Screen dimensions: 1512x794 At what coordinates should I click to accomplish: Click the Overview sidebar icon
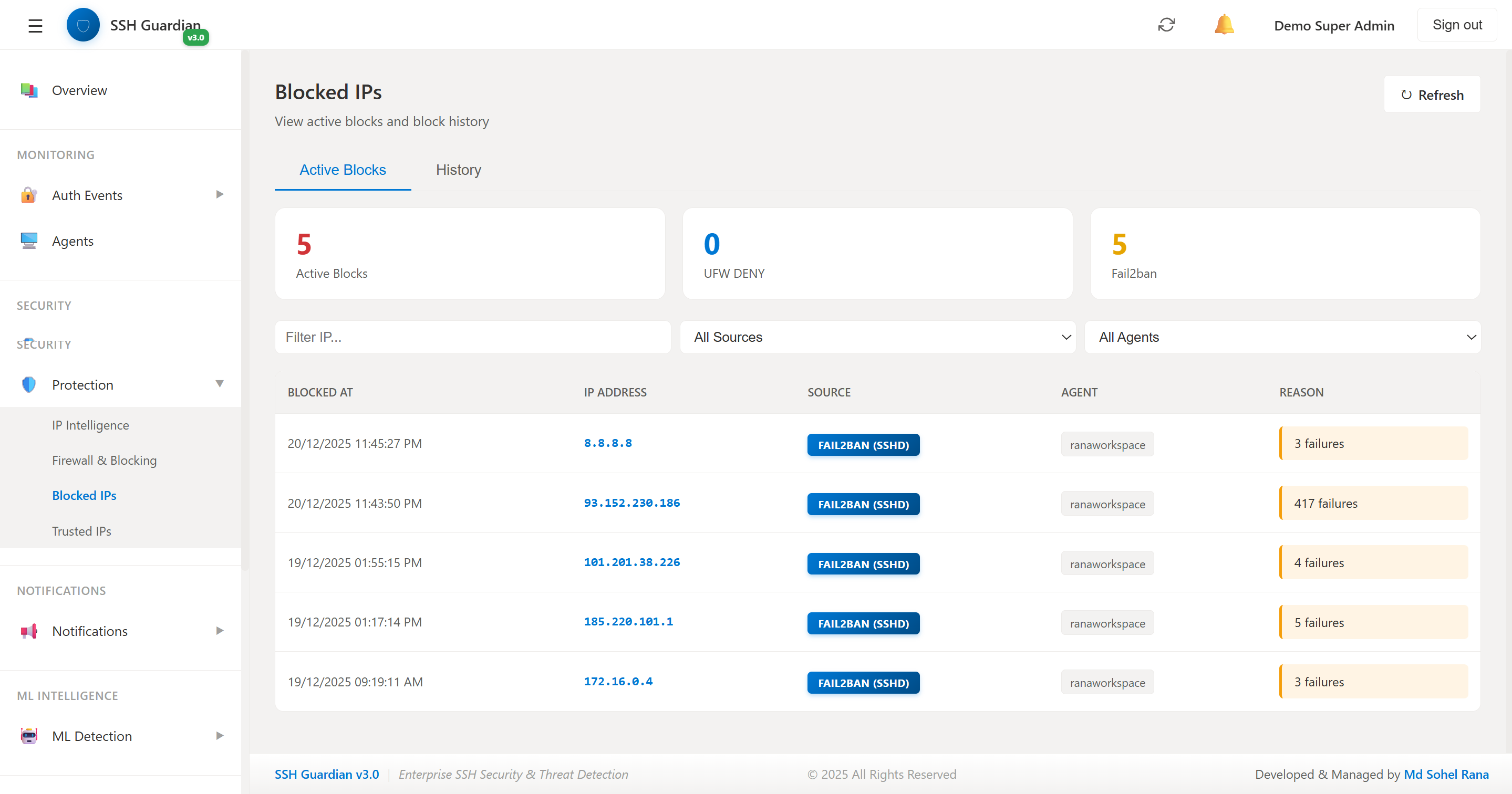[29, 90]
